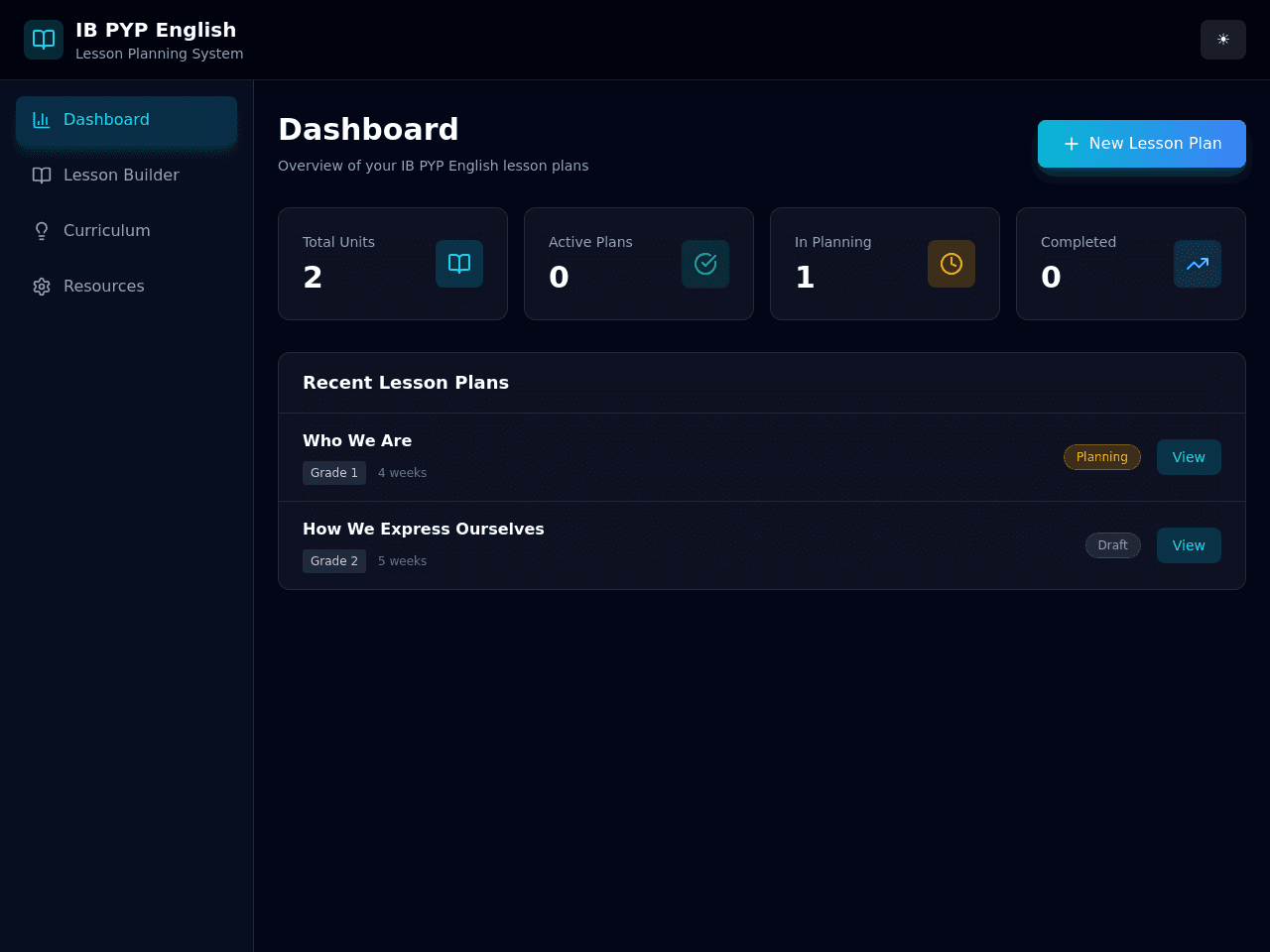Viewport: 1270px width, 952px height.
Task: Toggle light mode with the sun button
Action: [x=1223, y=40]
